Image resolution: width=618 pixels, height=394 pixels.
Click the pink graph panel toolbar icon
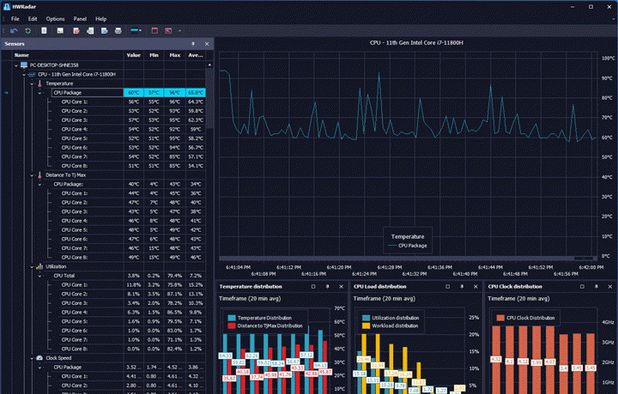click(168, 30)
